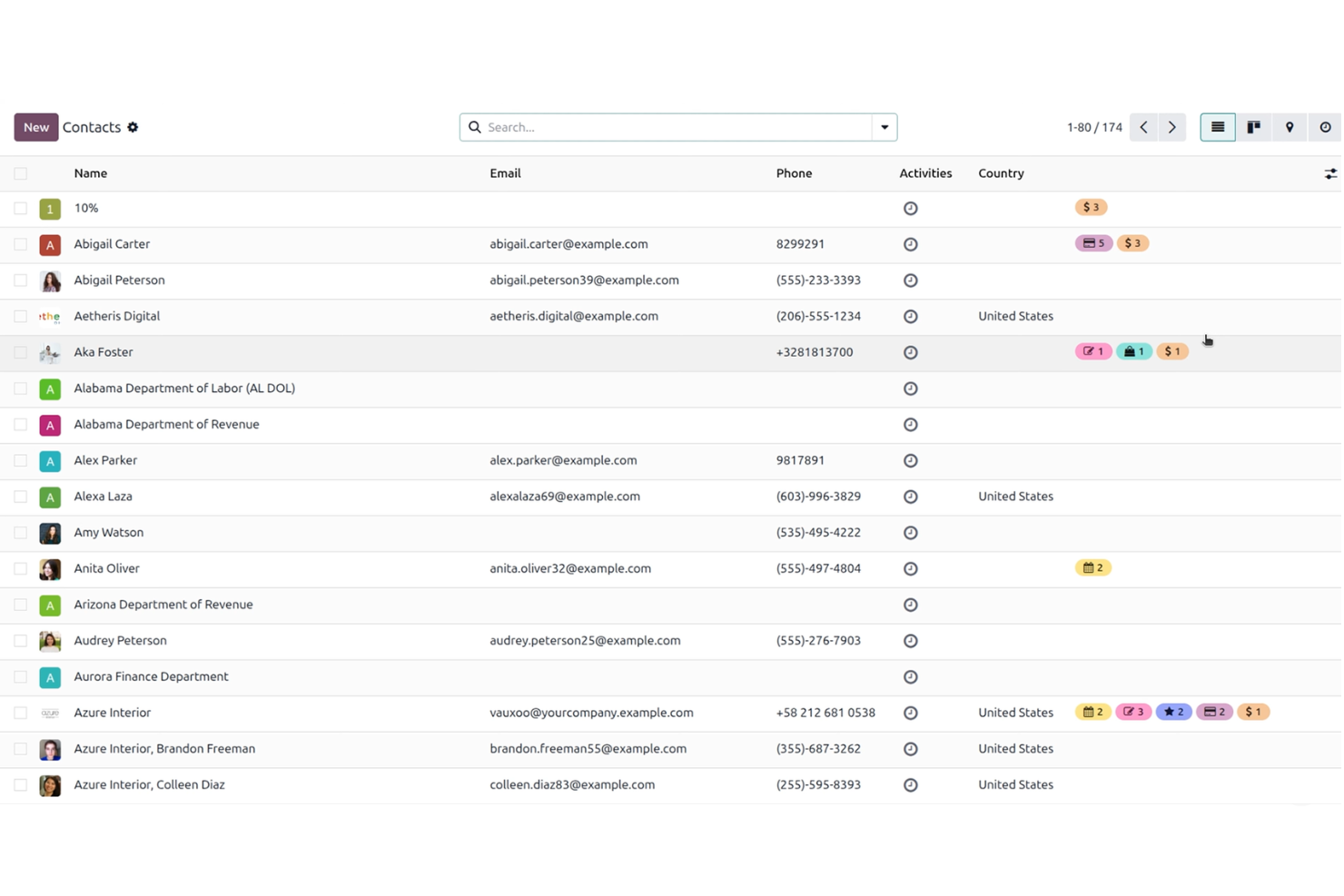1344x896 pixels.
Task: Open the invoices badge on Abigail Carter's row
Action: (x=1092, y=242)
